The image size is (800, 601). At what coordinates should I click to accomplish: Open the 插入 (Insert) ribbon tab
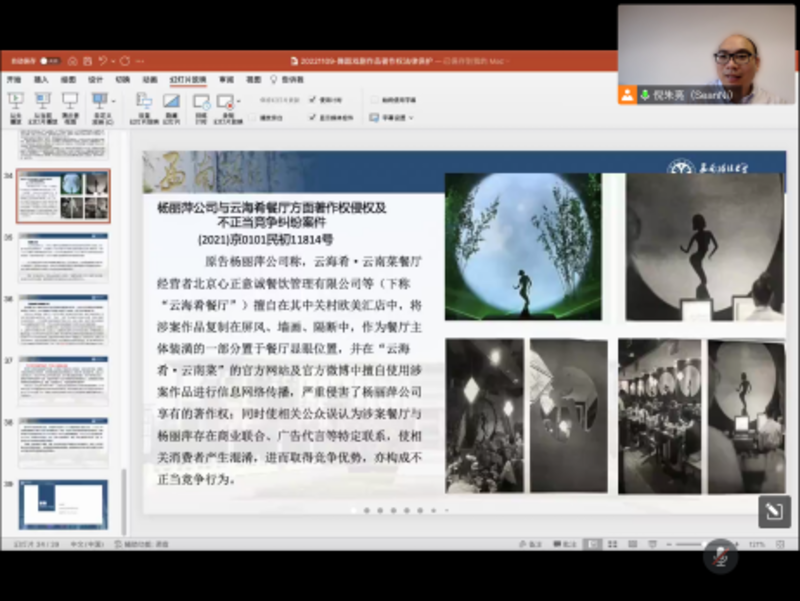coord(41,80)
